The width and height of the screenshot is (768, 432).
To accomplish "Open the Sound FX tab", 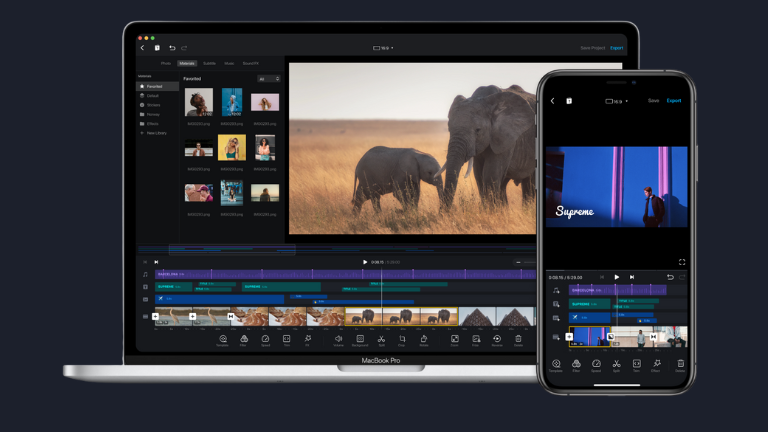I will [250, 63].
